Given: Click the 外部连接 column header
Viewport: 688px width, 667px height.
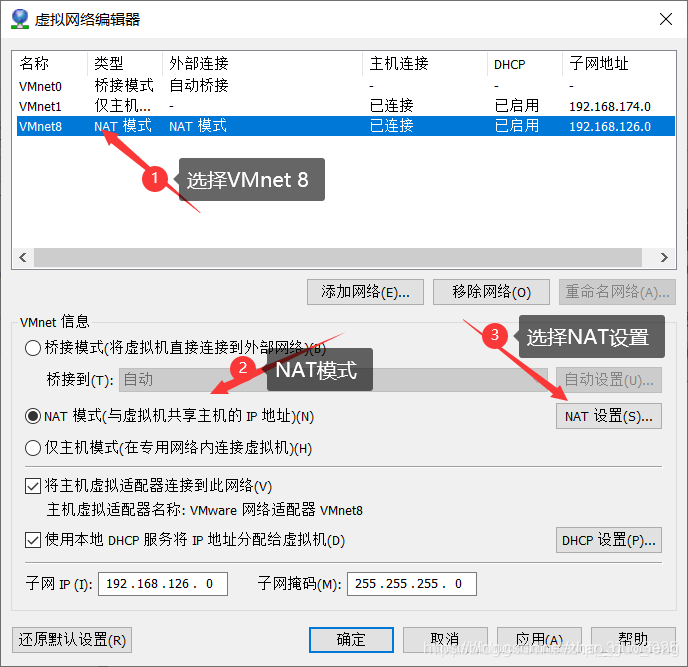Looking at the screenshot, I should [262, 63].
